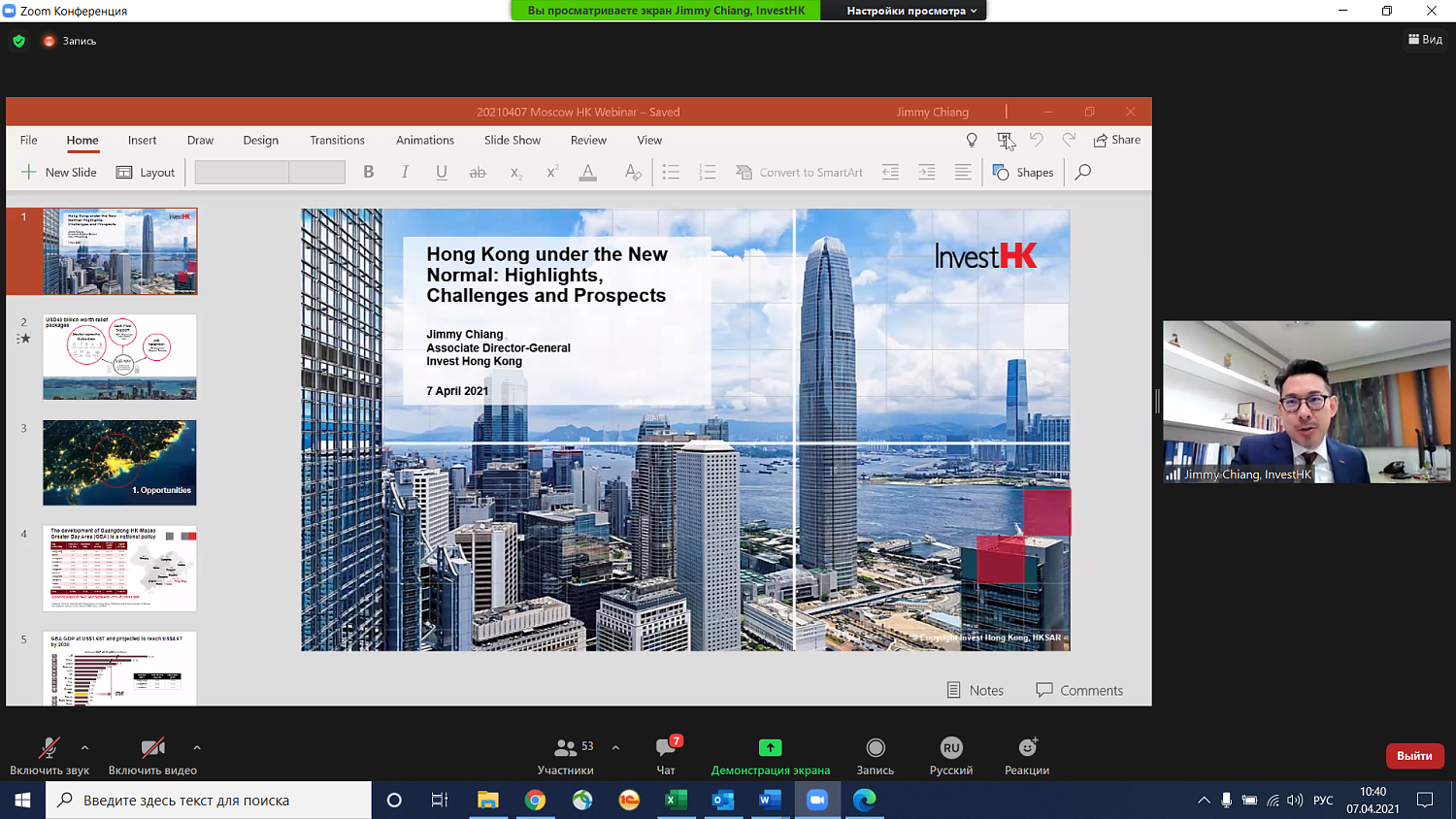Unmute microphone in Zoom
This screenshot has height=819, width=1456.
click(x=50, y=755)
